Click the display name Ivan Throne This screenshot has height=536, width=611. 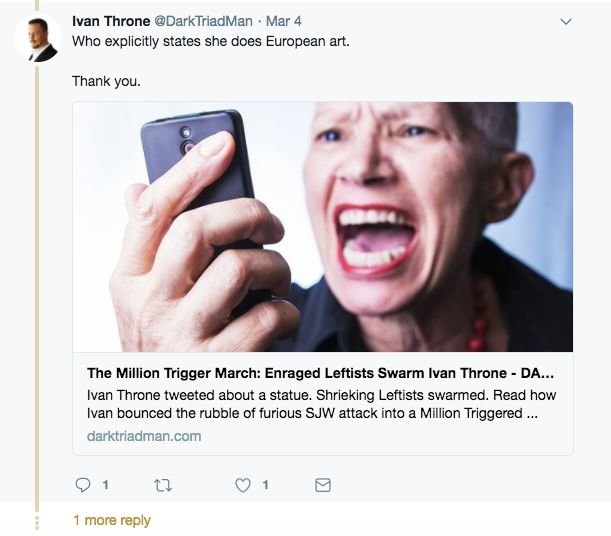click(111, 21)
